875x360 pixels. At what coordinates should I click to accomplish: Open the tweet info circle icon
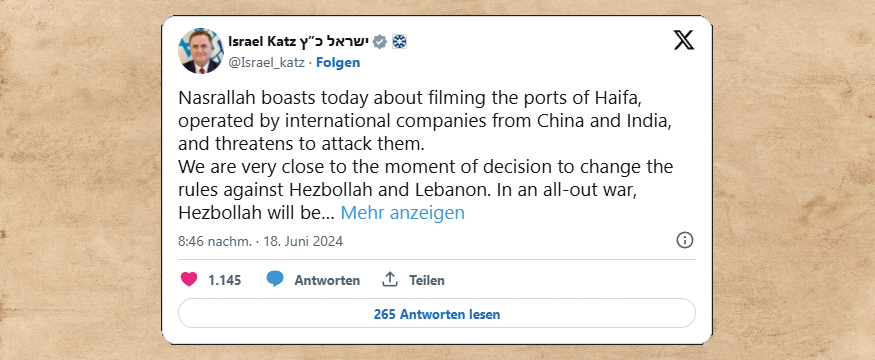coord(685,241)
